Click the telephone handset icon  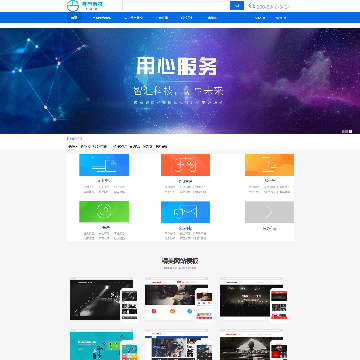[252, 6]
